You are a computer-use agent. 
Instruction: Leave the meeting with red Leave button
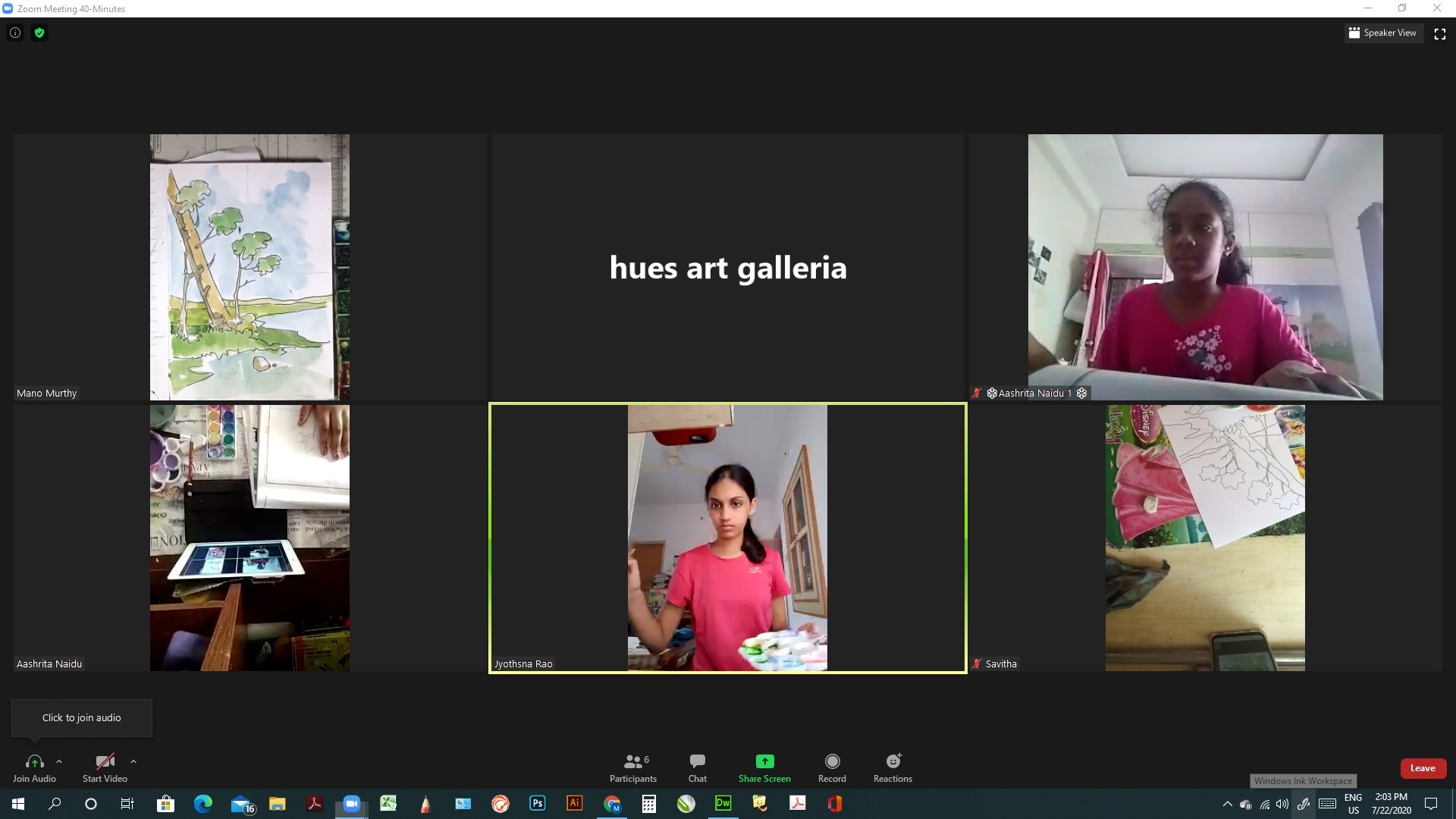pyautogui.click(x=1422, y=768)
